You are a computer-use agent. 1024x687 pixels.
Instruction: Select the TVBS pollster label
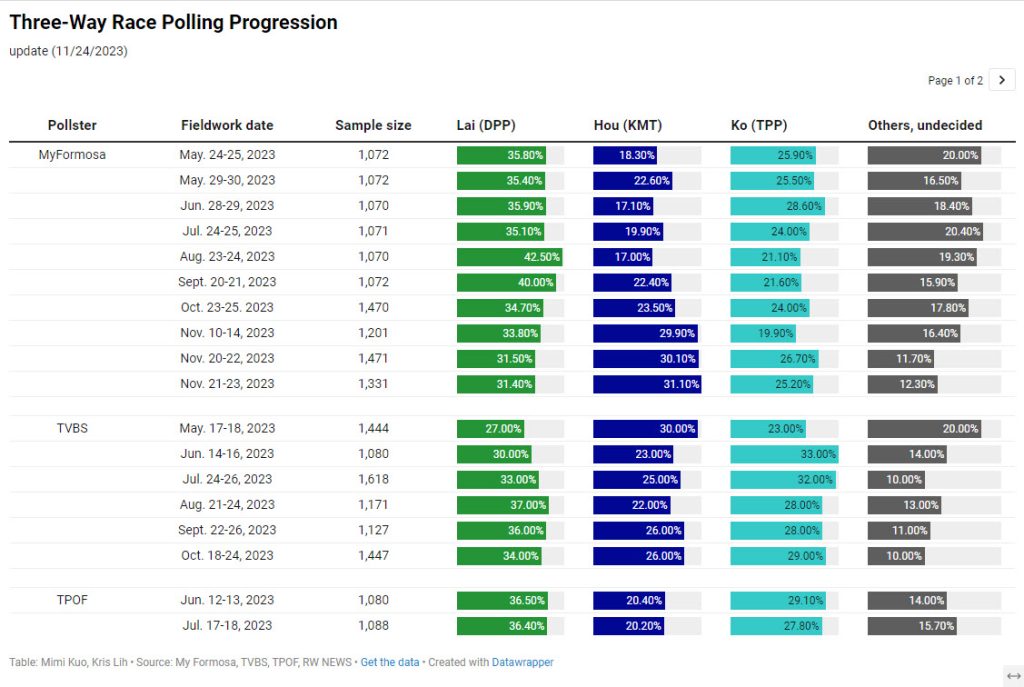pos(72,428)
